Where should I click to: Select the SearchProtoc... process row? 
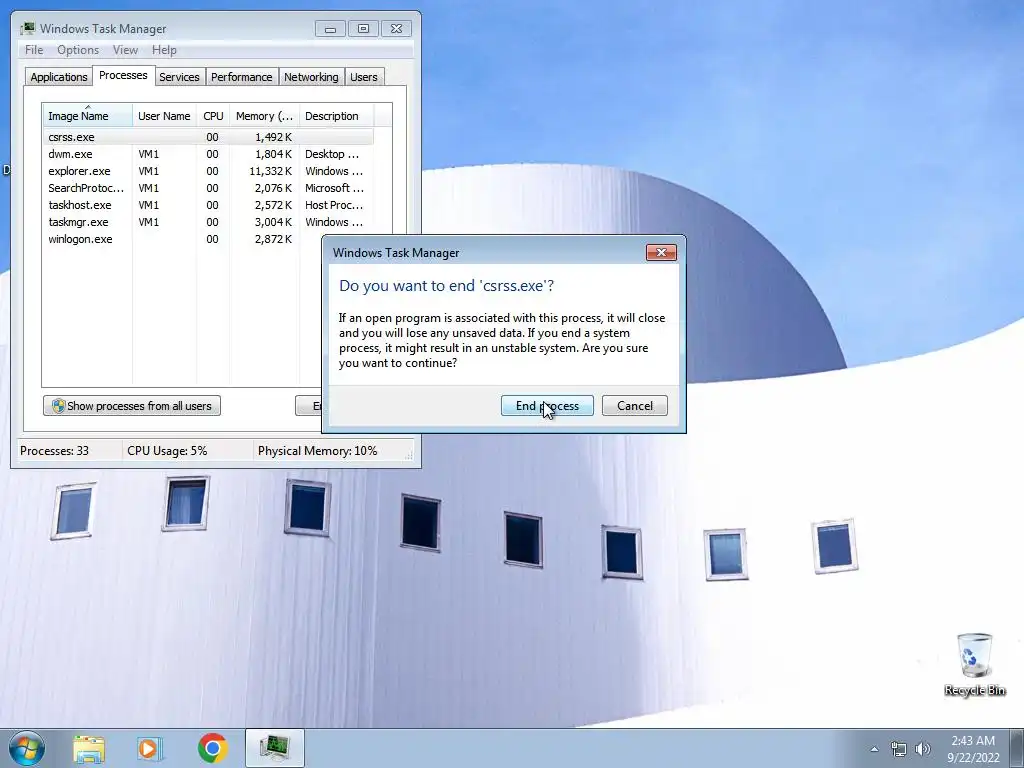pos(208,188)
